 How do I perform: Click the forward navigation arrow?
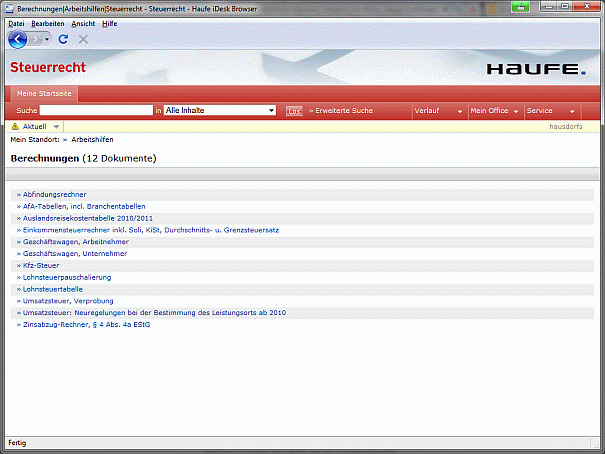36,39
